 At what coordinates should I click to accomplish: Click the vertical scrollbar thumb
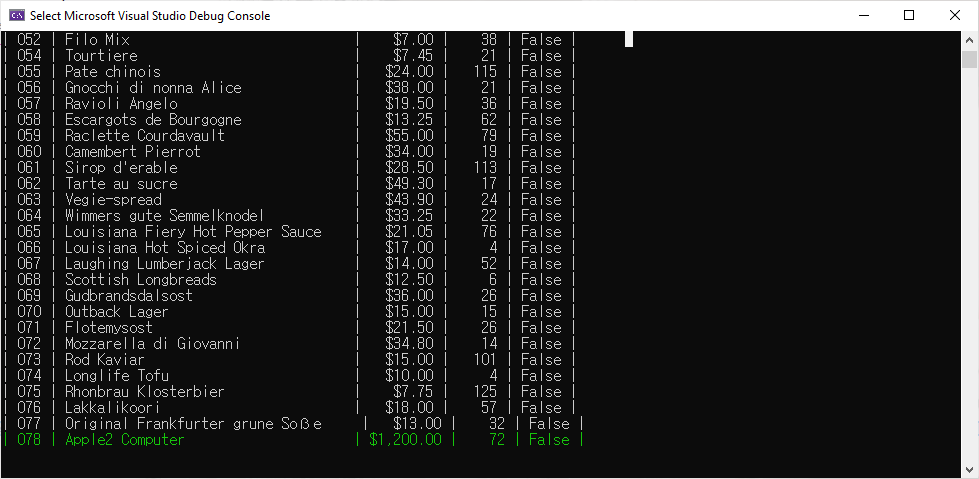pyautogui.click(x=969, y=60)
